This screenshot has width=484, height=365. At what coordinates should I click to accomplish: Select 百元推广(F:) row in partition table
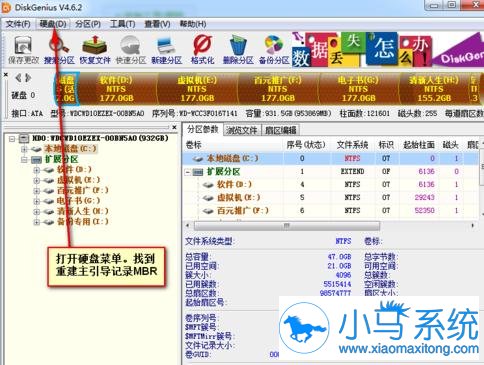coord(332,211)
